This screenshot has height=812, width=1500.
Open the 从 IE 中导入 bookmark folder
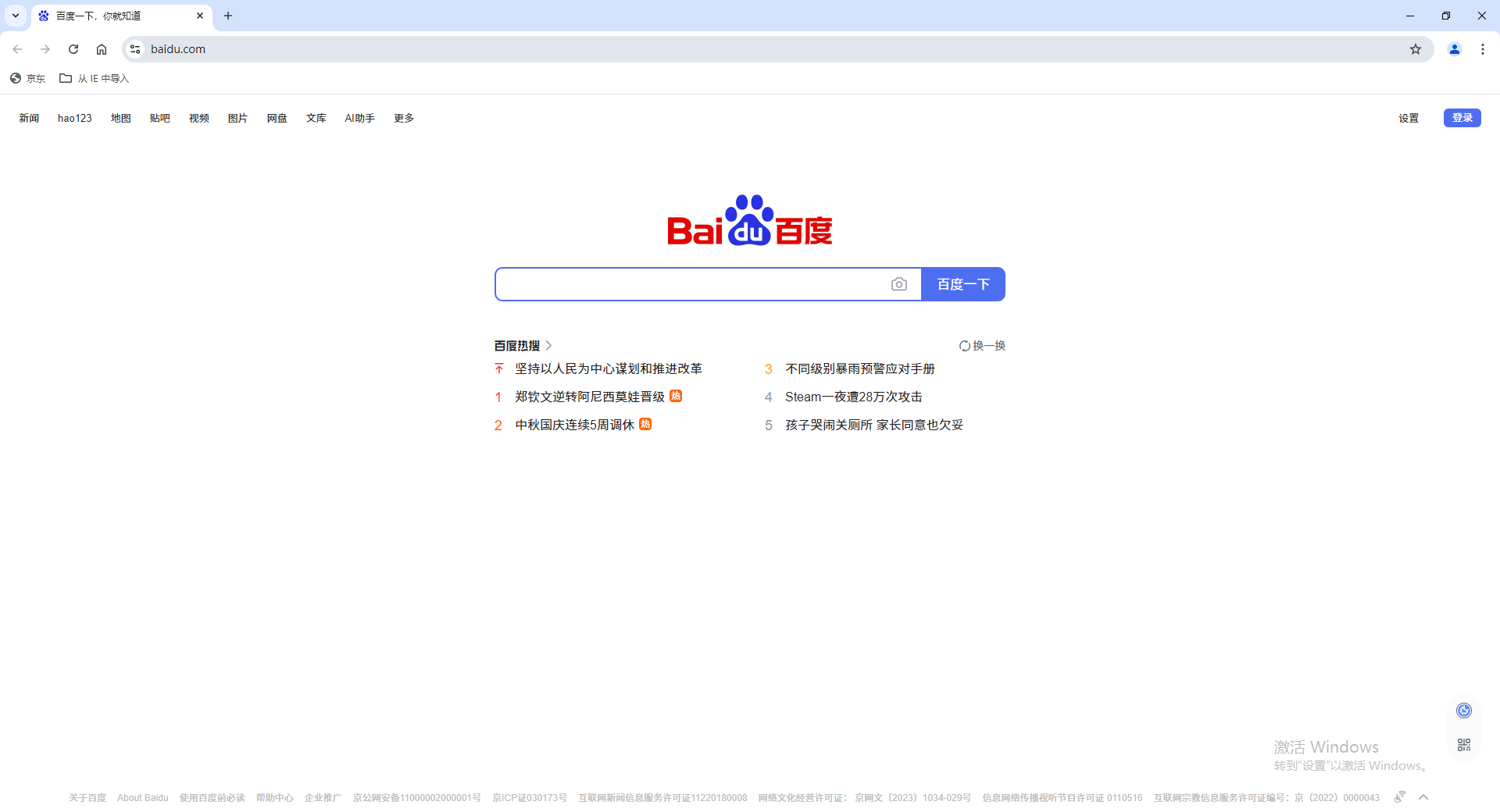95,78
